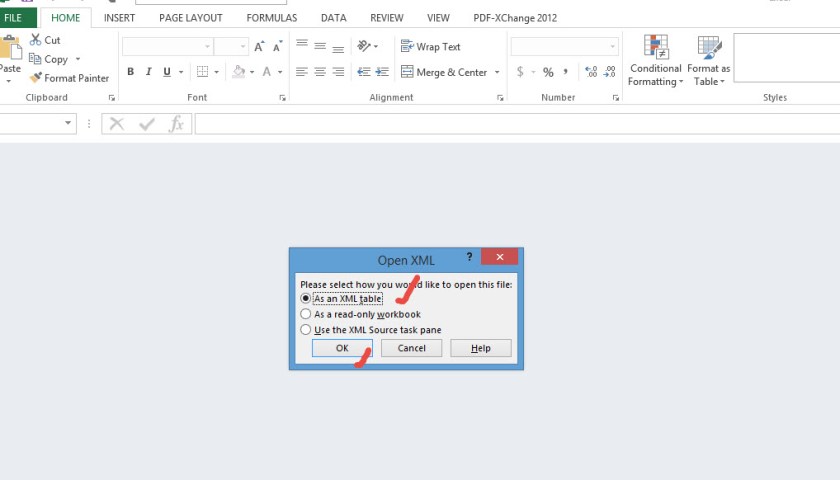The image size is (840, 480).
Task: Open the font size combo box
Action: (231, 47)
